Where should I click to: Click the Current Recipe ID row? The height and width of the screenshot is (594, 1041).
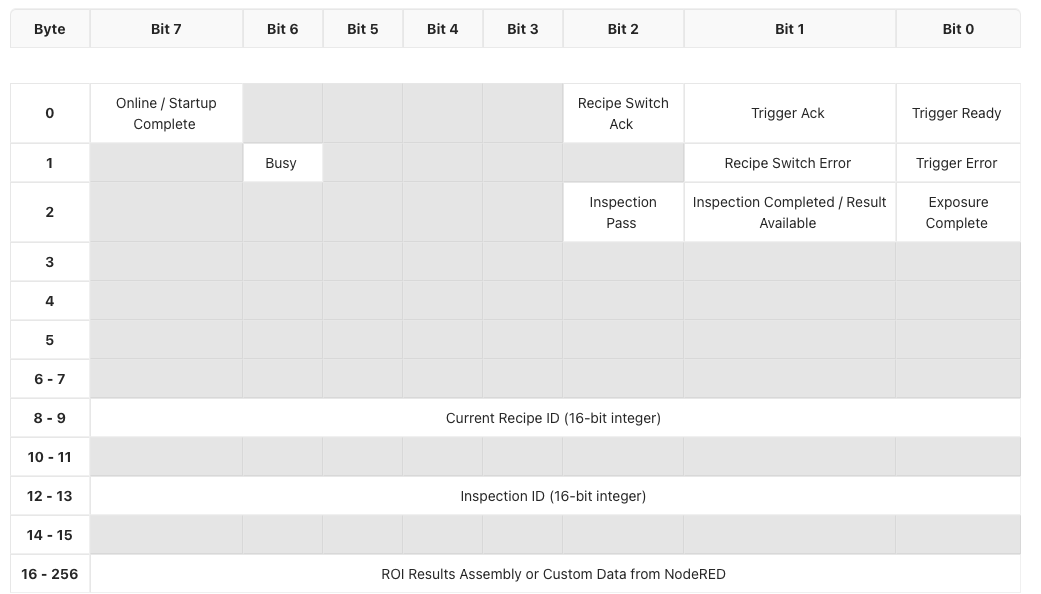(x=553, y=418)
